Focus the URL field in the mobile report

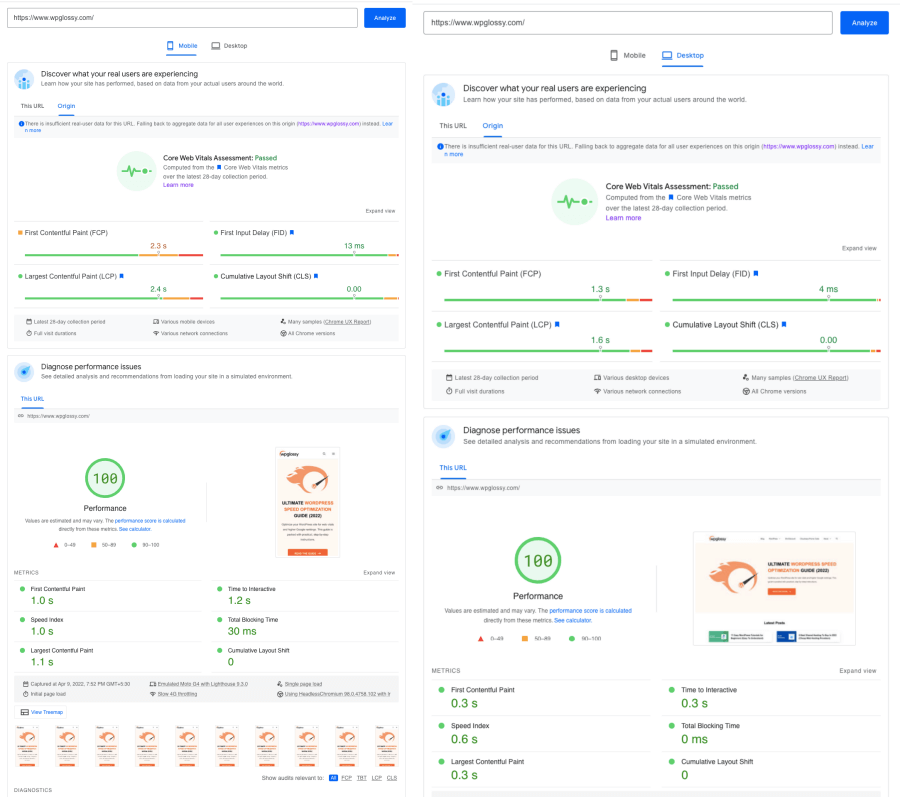(182, 18)
